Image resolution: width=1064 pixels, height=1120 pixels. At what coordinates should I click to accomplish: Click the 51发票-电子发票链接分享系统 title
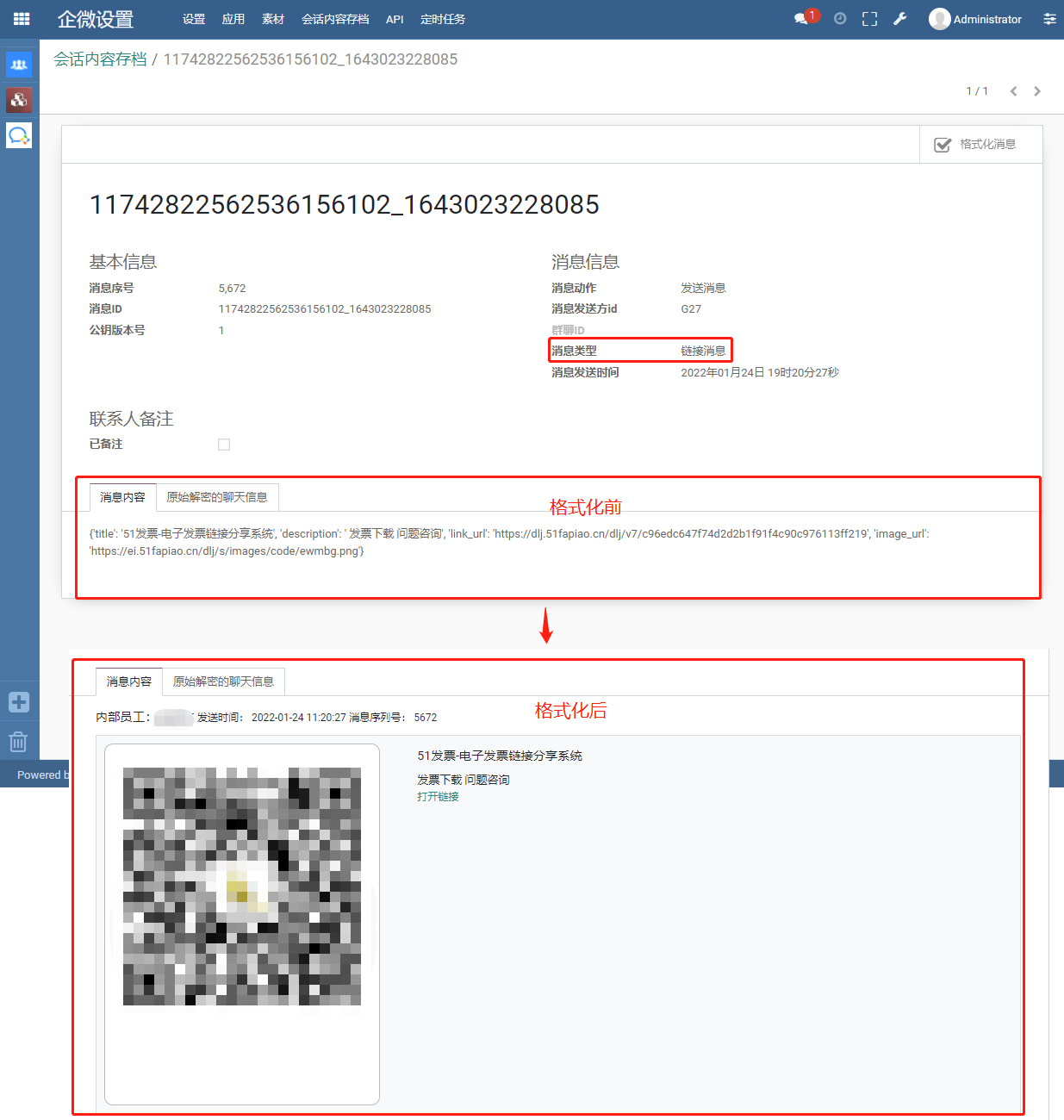point(500,756)
